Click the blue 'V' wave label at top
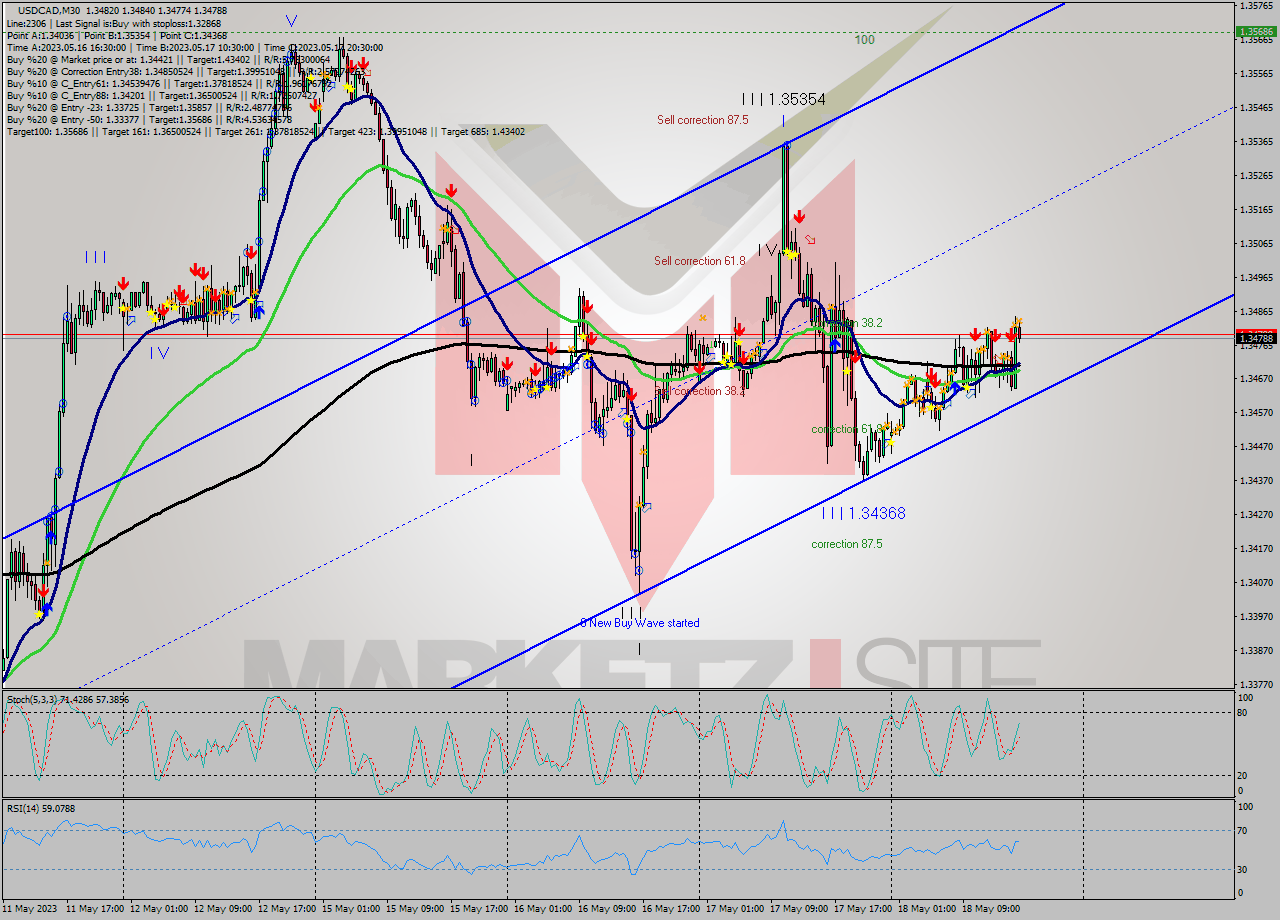The height and width of the screenshot is (920, 1280). pos(291,20)
